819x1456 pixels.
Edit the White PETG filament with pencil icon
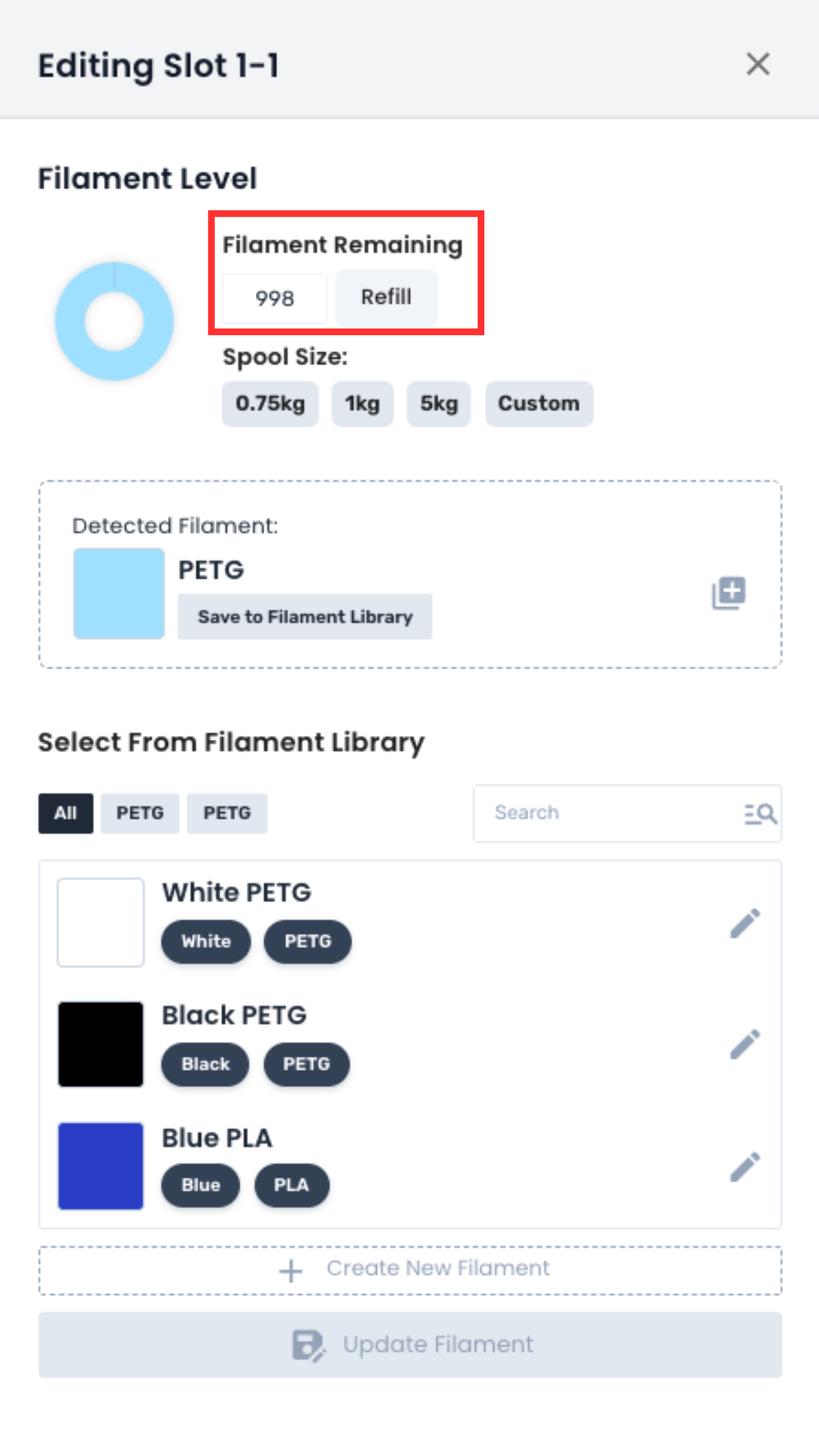click(744, 924)
